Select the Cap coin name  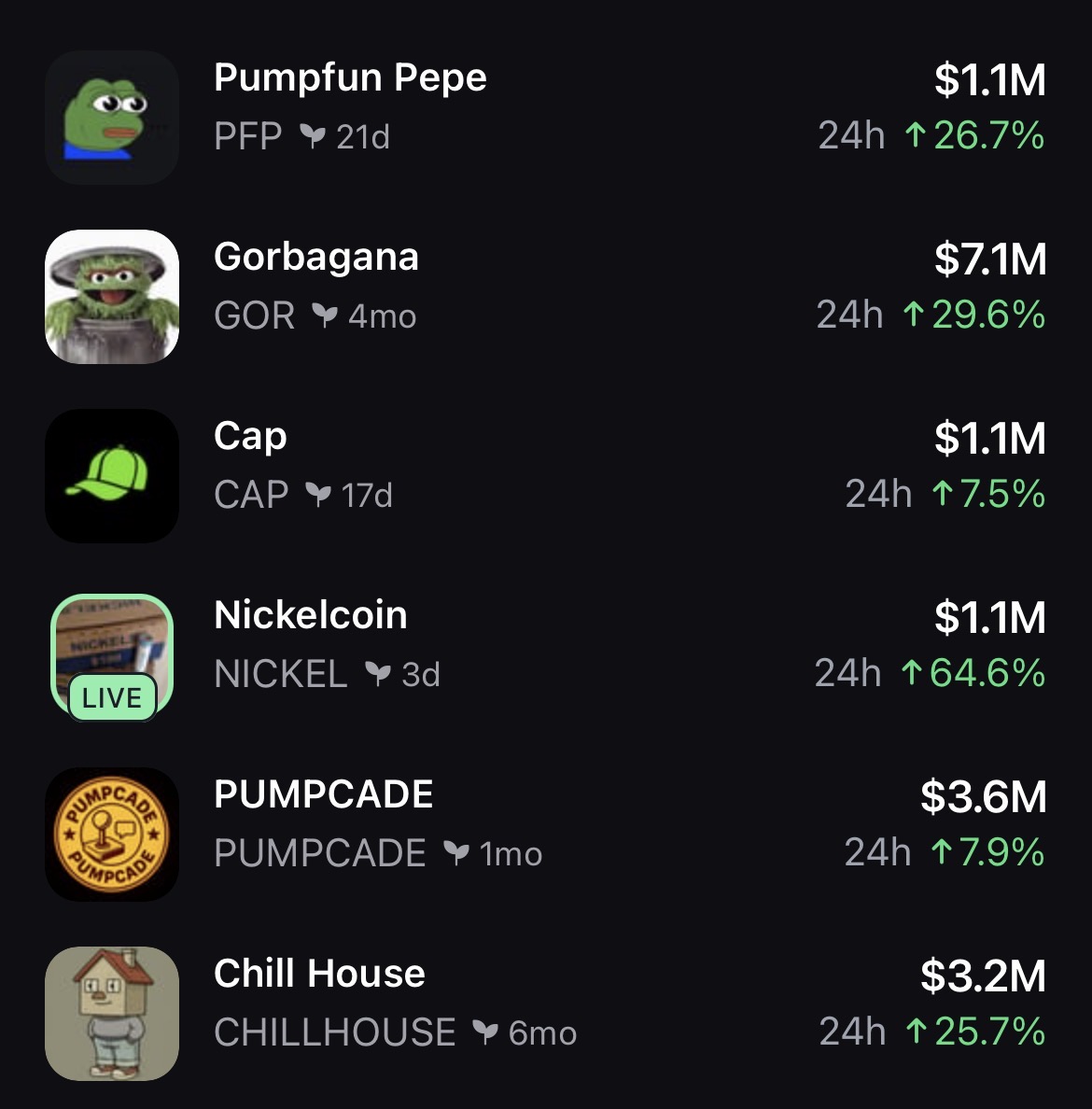click(250, 436)
